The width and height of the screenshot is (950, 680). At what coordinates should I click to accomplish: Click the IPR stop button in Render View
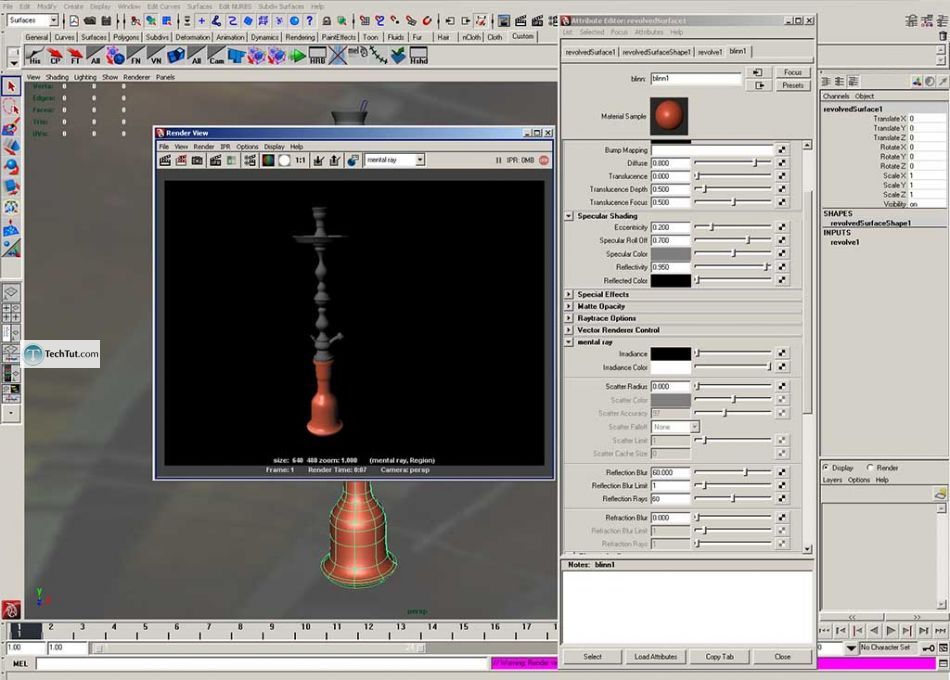544,160
